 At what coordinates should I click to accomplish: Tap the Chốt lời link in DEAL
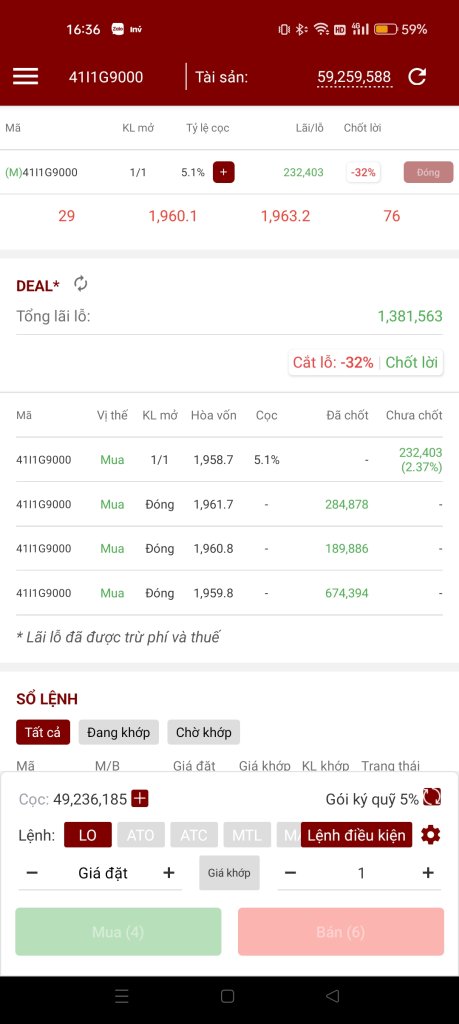point(411,362)
